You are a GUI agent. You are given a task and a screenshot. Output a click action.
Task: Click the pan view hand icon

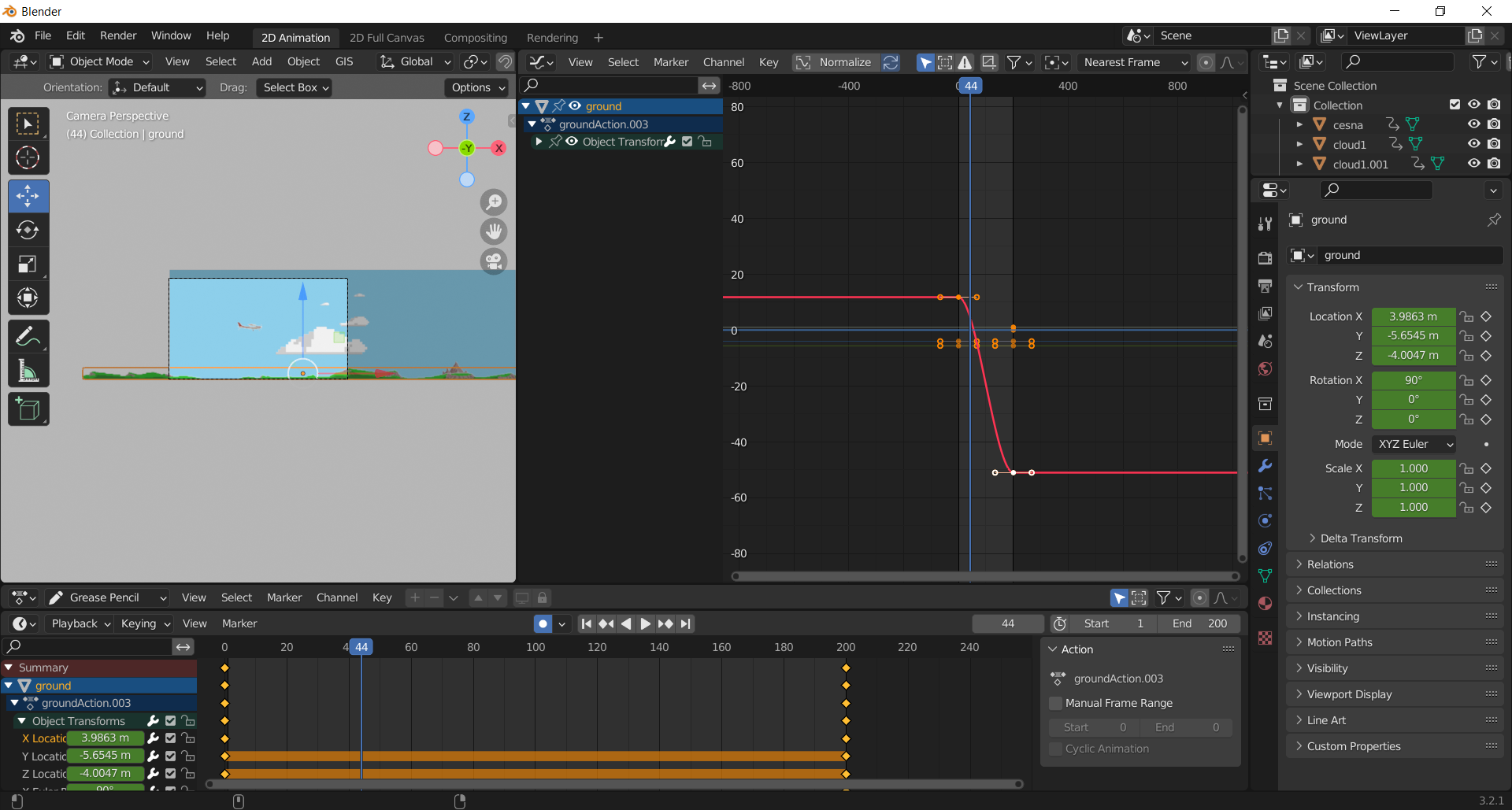[494, 231]
